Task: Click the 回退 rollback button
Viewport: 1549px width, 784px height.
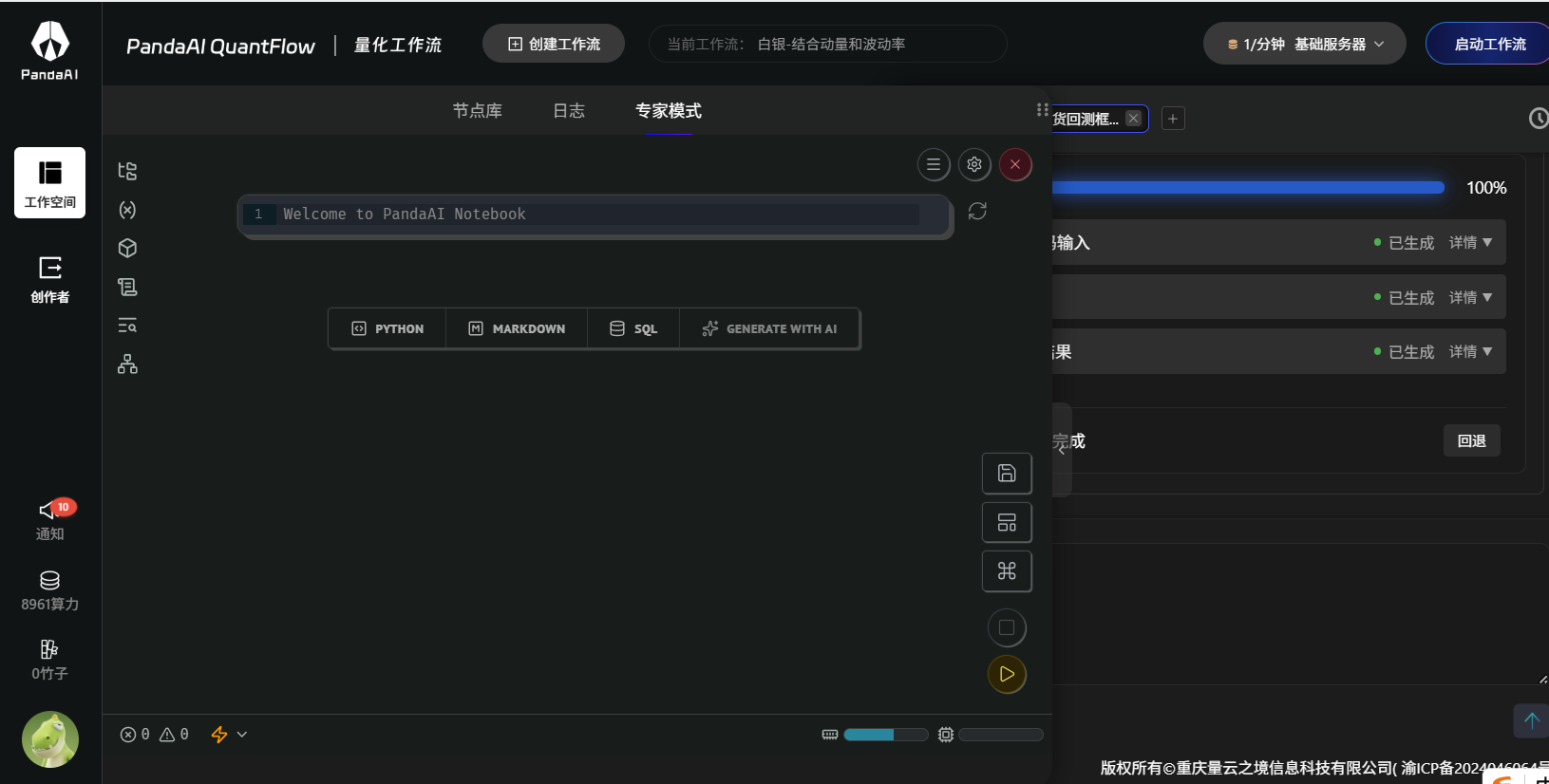Action: (x=1472, y=440)
